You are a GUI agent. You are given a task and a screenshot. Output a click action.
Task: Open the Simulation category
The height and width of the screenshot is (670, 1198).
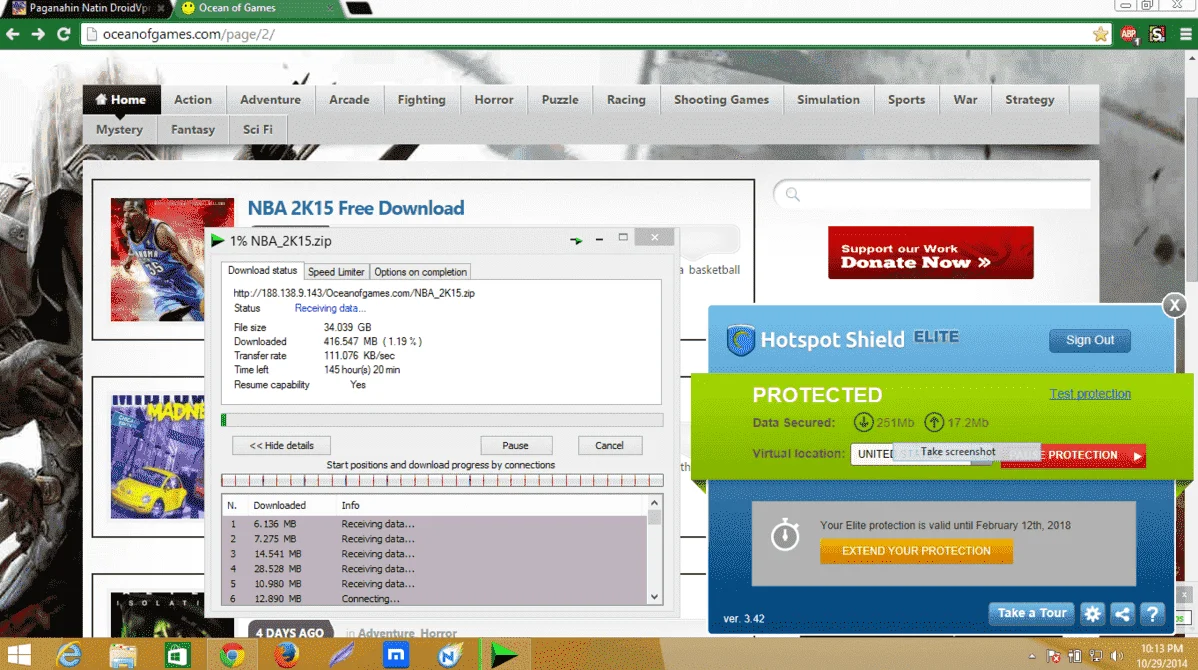pos(828,99)
